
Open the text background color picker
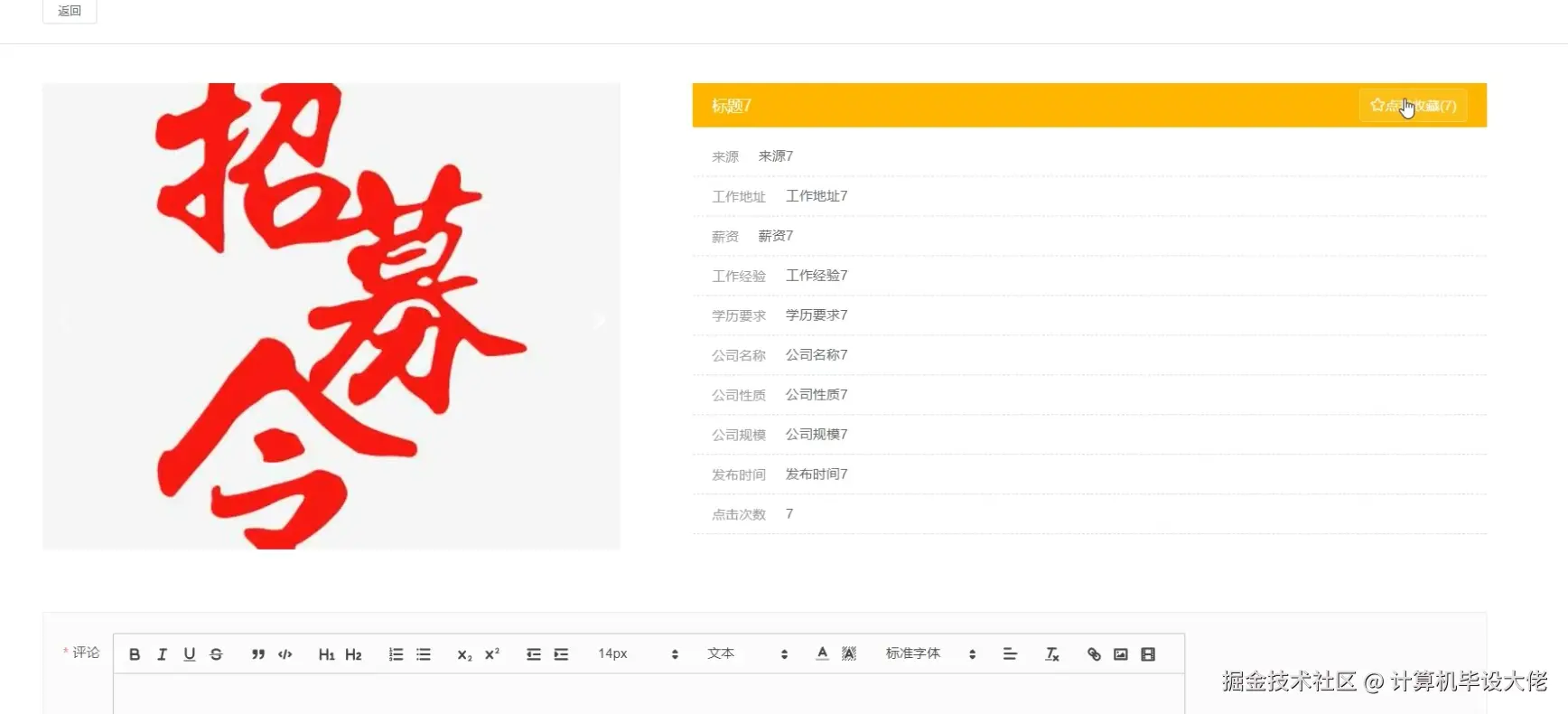coord(849,653)
